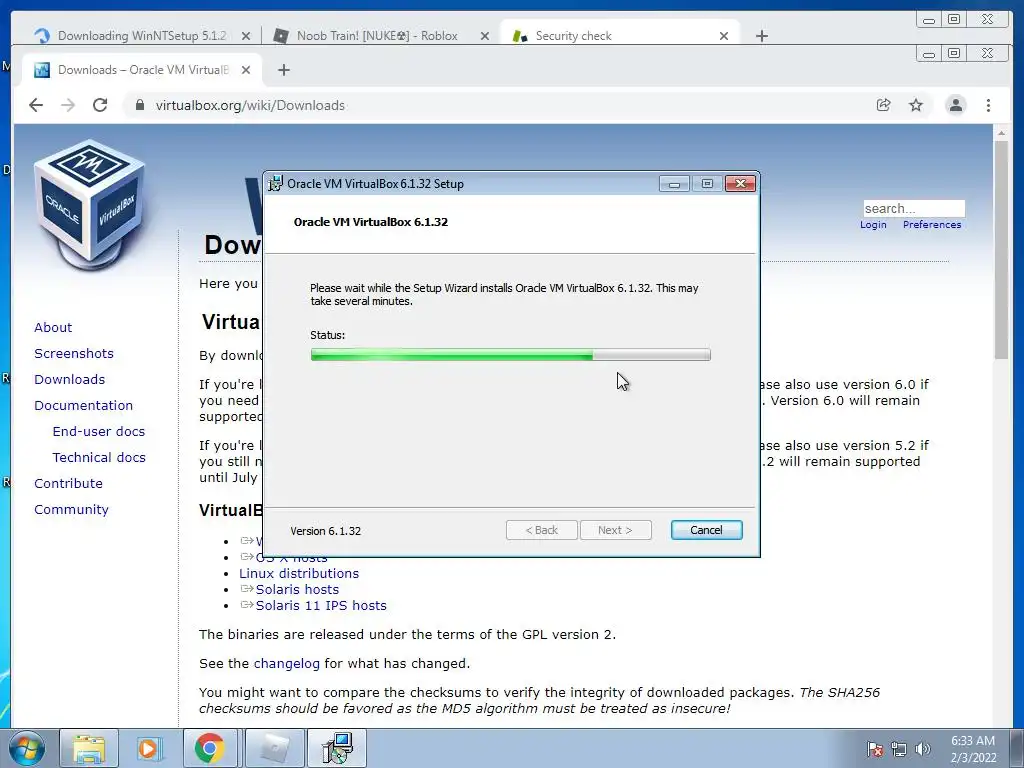Open Windows Explorer from taskbar

pyautogui.click(x=89, y=748)
